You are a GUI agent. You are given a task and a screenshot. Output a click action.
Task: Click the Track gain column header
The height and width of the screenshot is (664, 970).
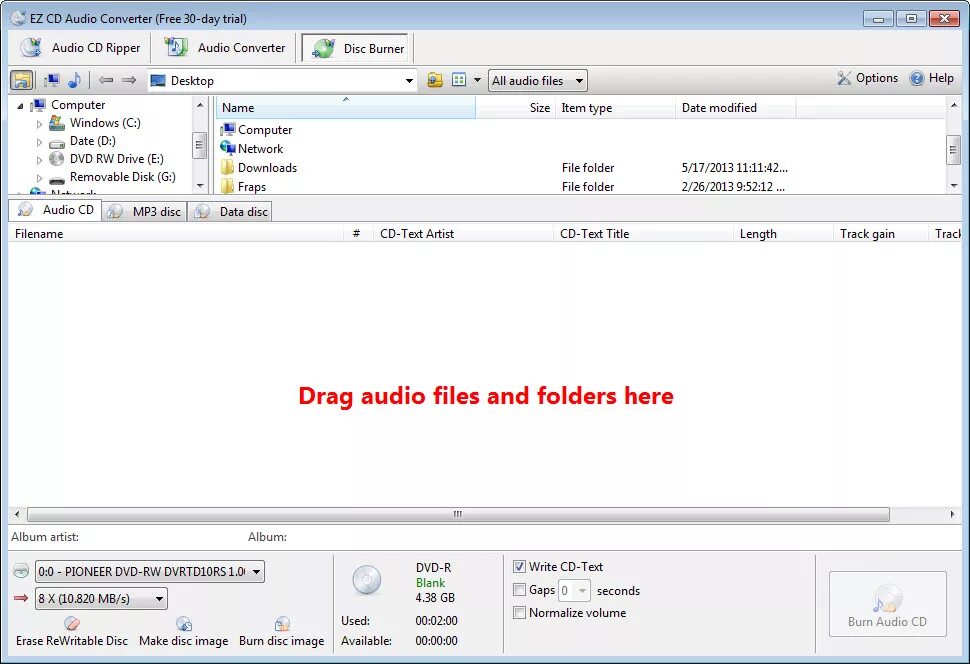click(x=880, y=233)
